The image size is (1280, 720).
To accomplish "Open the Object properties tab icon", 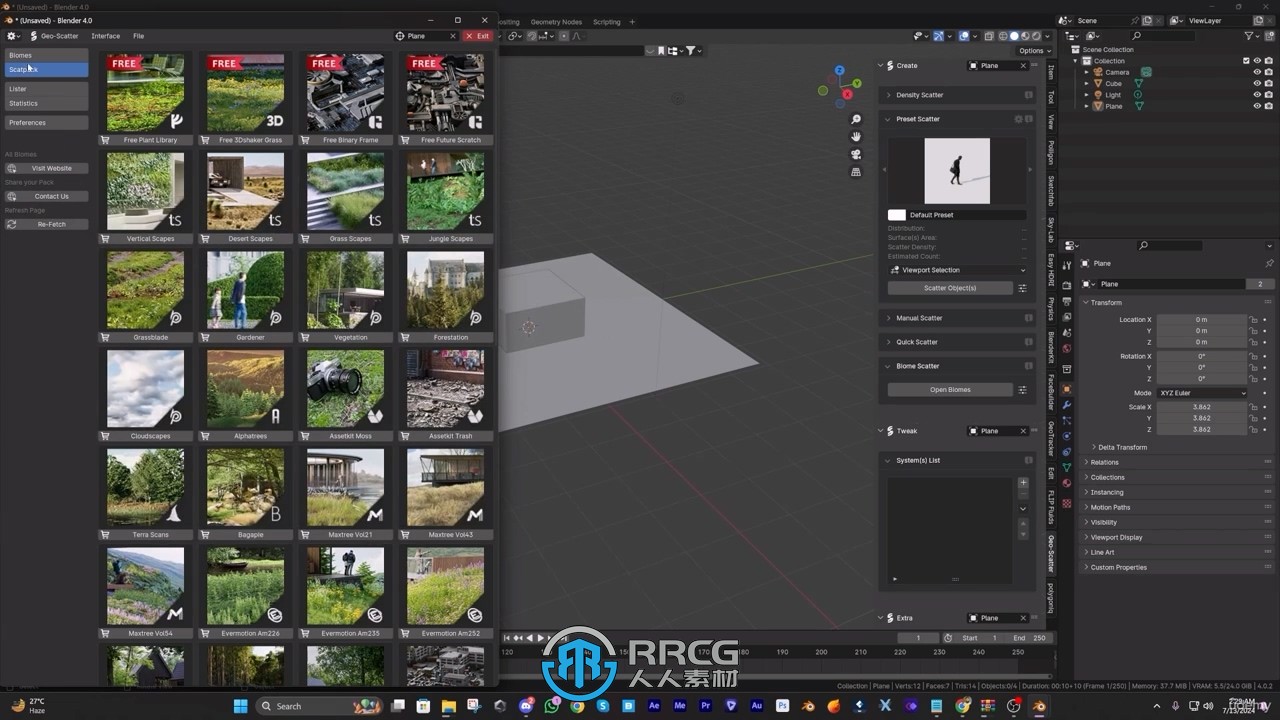I will pos(1067,388).
